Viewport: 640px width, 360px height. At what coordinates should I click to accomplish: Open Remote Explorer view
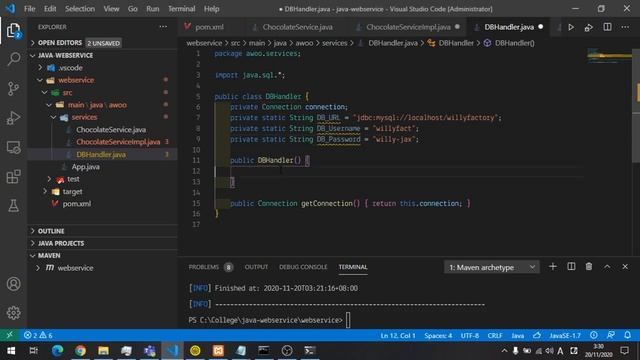pos(13,147)
